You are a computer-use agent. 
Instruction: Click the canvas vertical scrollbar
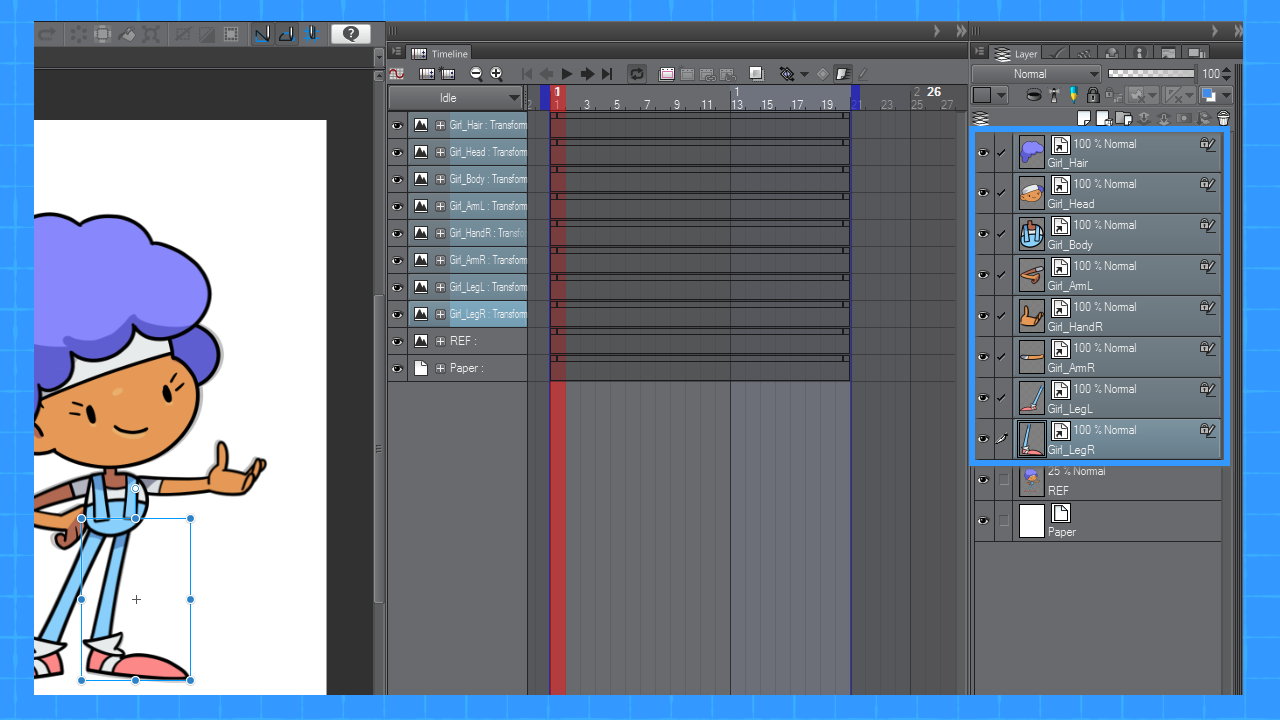coord(379,450)
